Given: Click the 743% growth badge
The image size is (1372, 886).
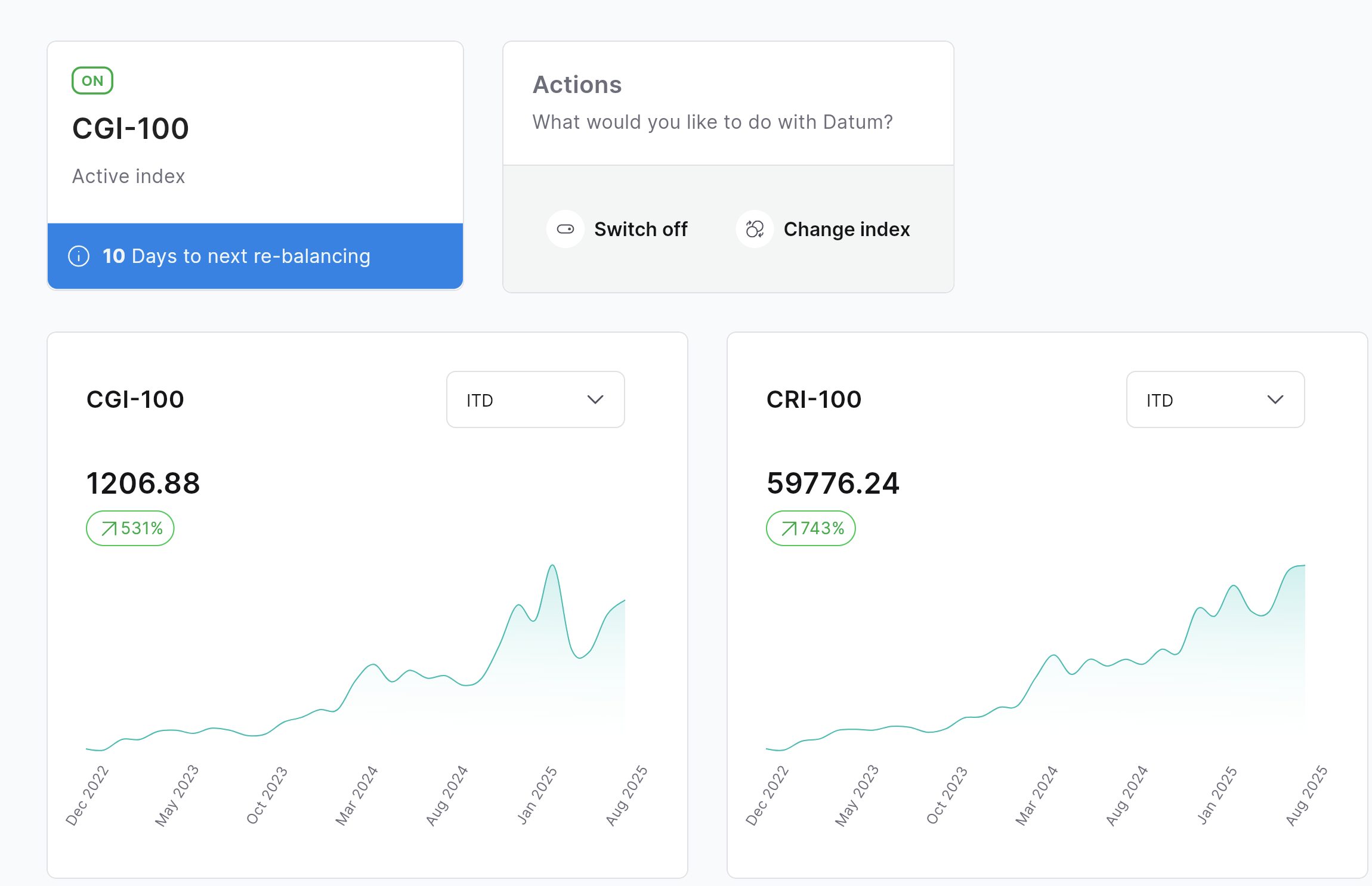Looking at the screenshot, I should pos(811,528).
